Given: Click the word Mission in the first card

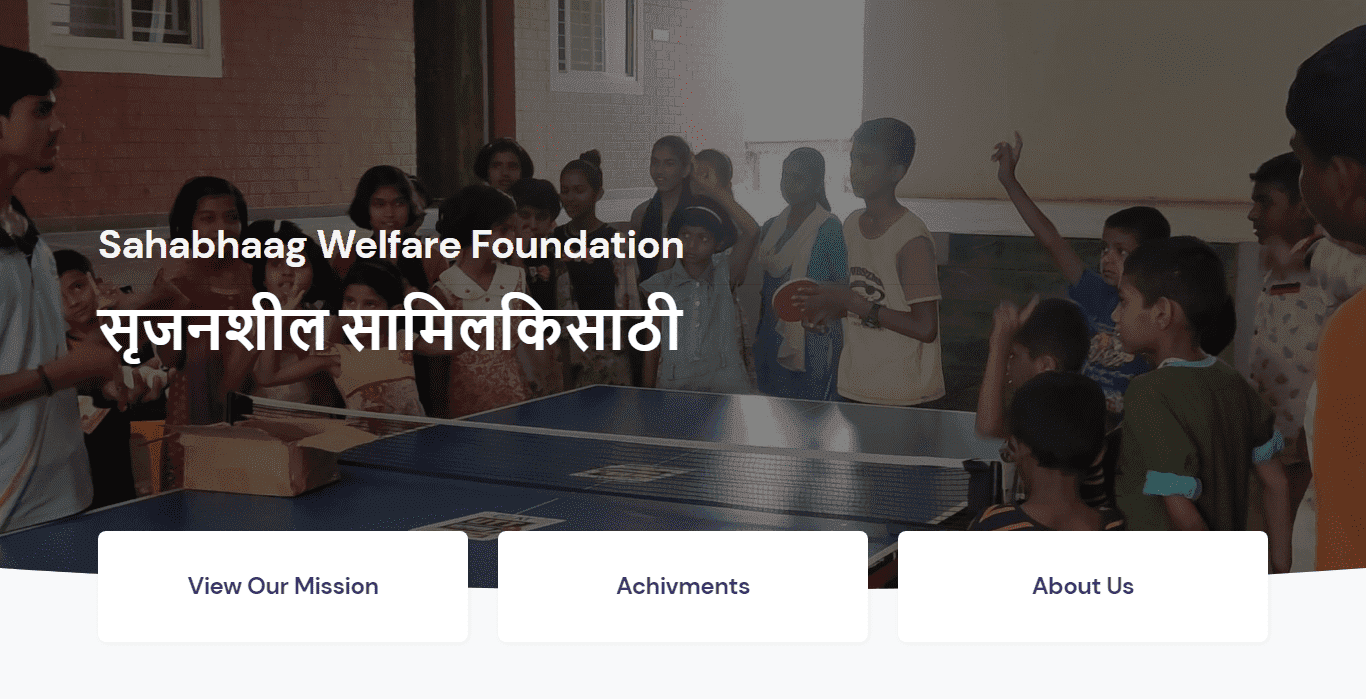Looking at the screenshot, I should pyautogui.click(x=336, y=586).
